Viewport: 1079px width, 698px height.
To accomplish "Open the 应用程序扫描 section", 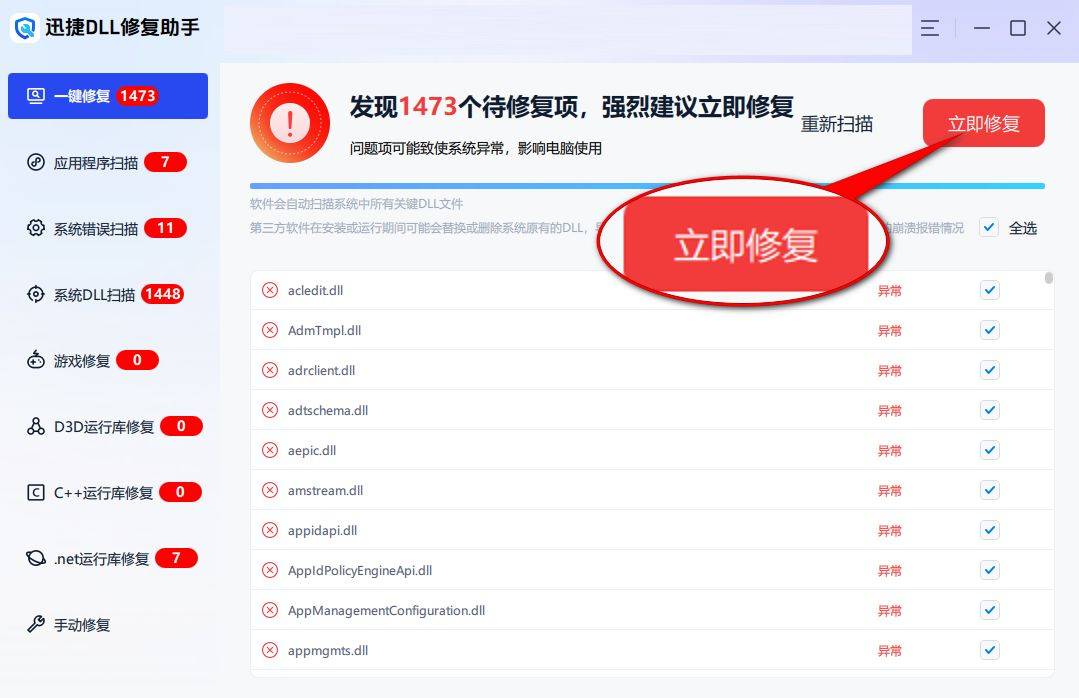I will click(x=108, y=162).
